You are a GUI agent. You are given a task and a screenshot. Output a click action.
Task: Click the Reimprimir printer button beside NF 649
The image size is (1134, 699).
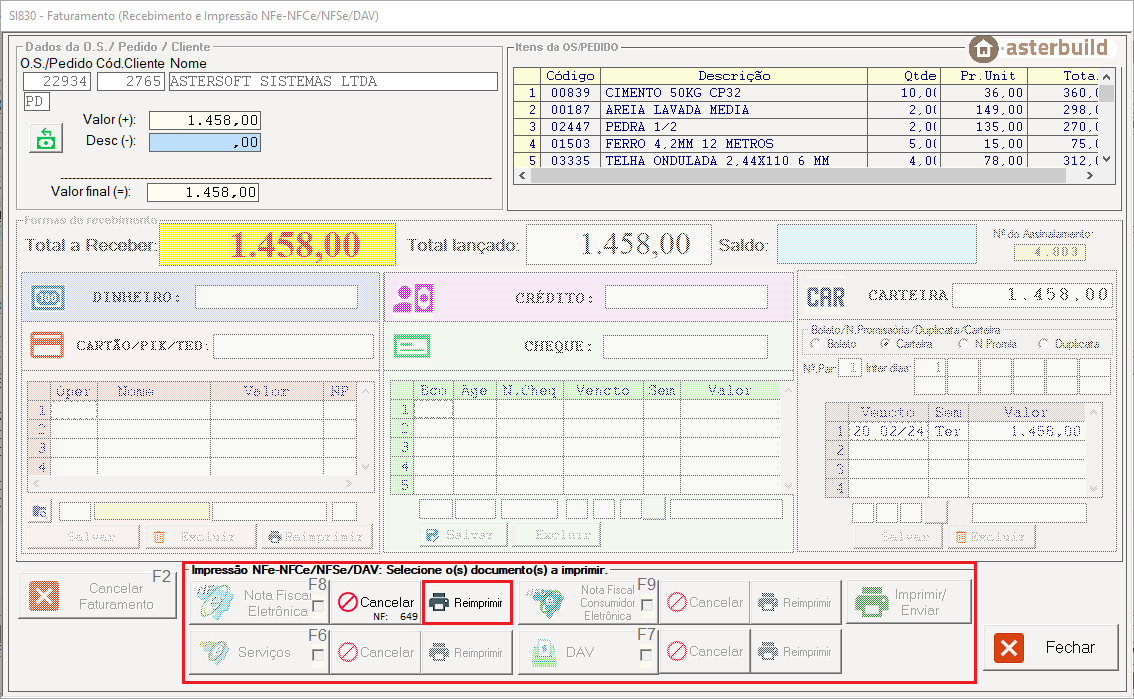[467, 603]
